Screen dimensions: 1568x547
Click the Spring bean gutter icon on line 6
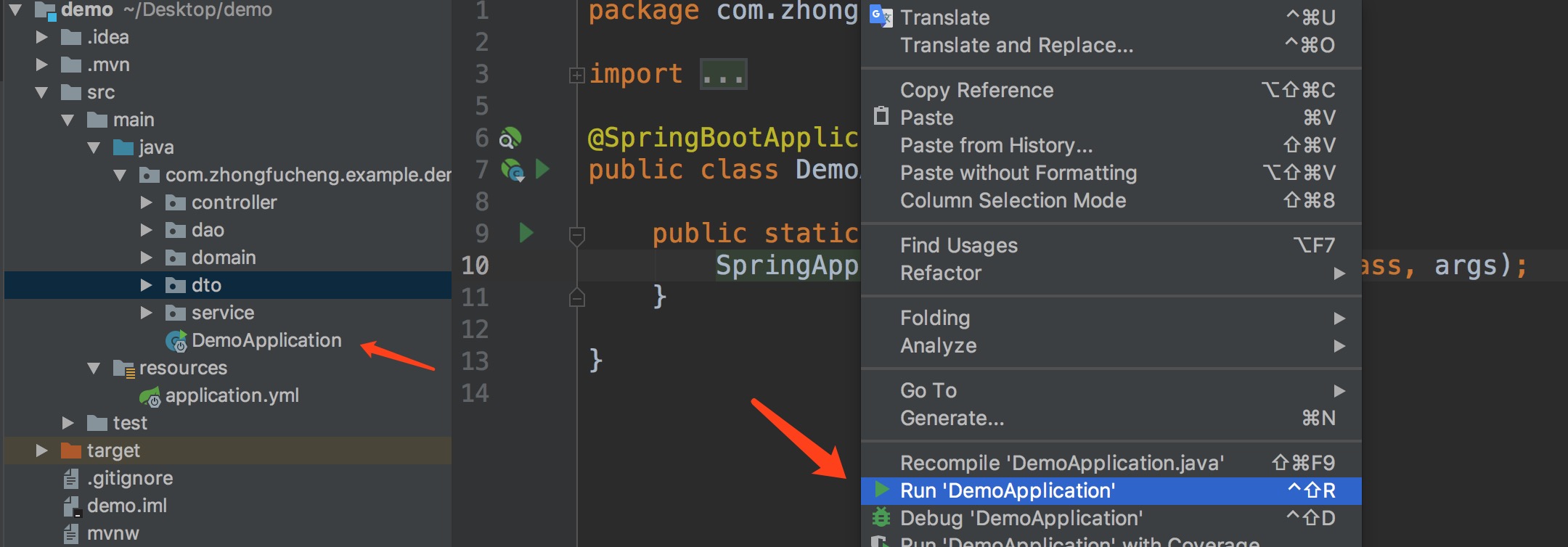(510, 138)
